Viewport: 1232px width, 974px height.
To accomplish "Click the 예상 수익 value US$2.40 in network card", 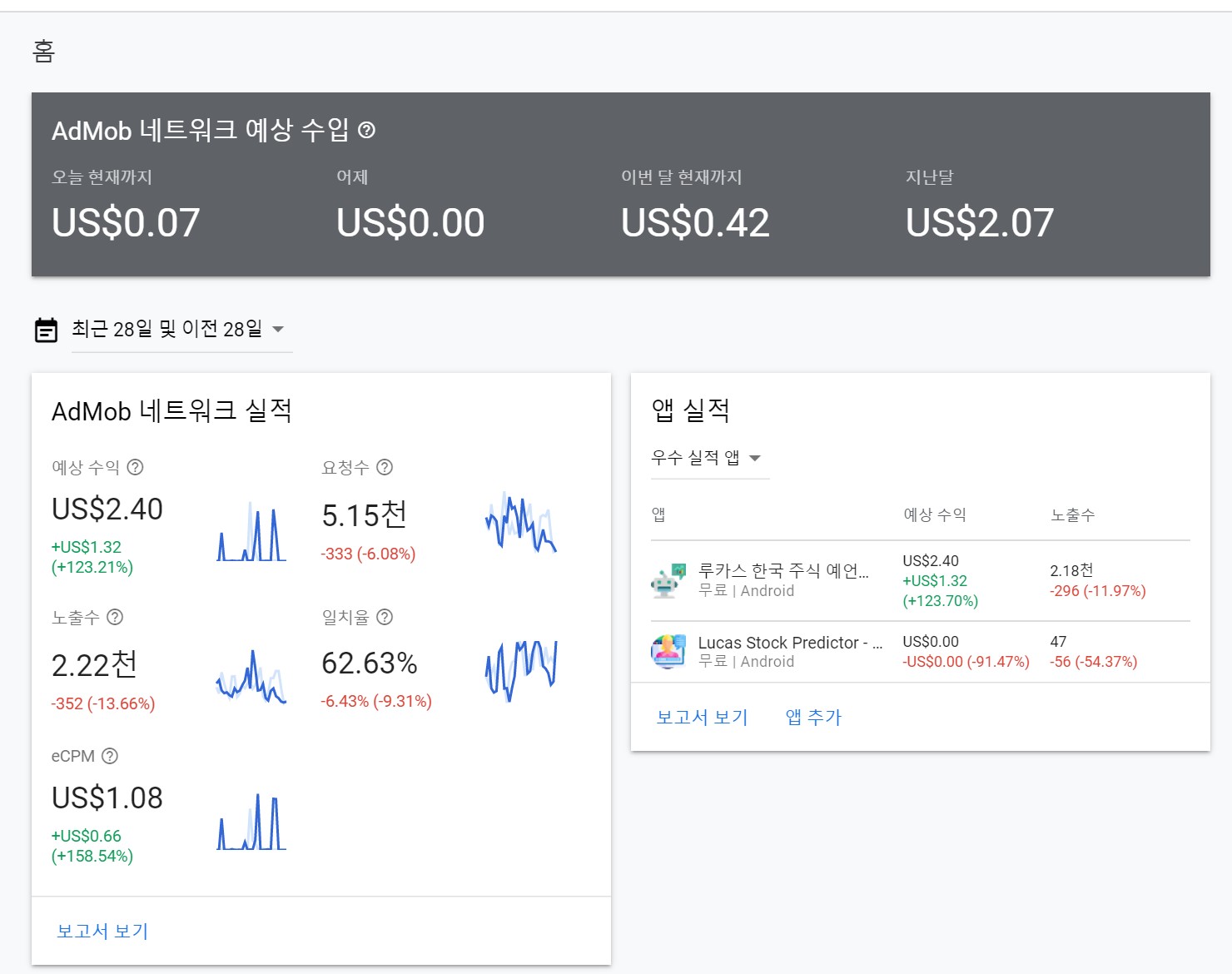I will (107, 509).
